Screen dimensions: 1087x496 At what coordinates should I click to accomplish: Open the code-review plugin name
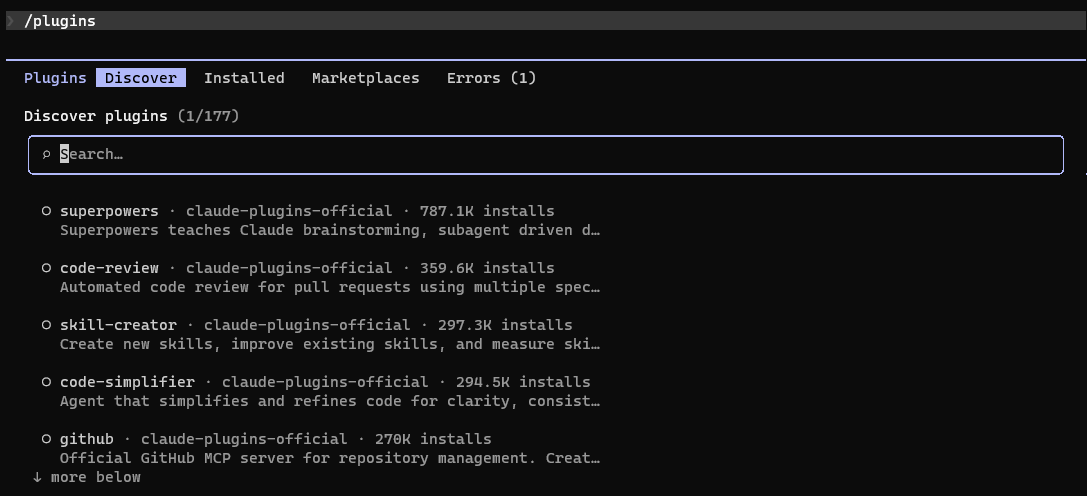pos(109,268)
